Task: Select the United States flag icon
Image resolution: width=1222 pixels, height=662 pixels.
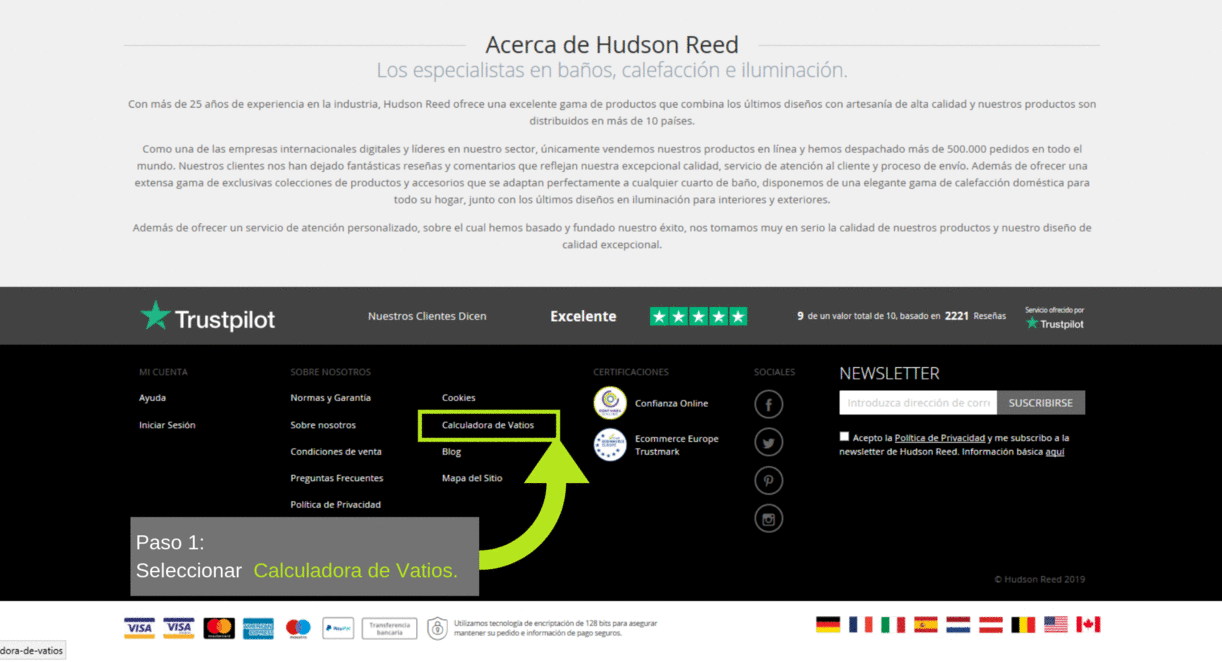Action: click(x=1056, y=625)
